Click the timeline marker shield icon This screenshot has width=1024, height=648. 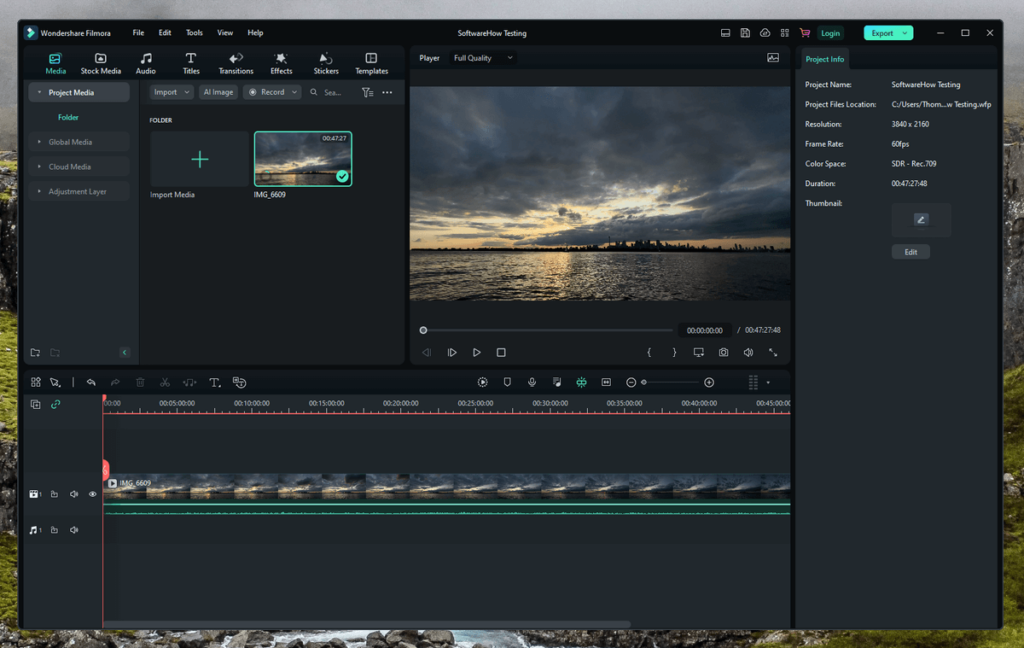coord(507,383)
